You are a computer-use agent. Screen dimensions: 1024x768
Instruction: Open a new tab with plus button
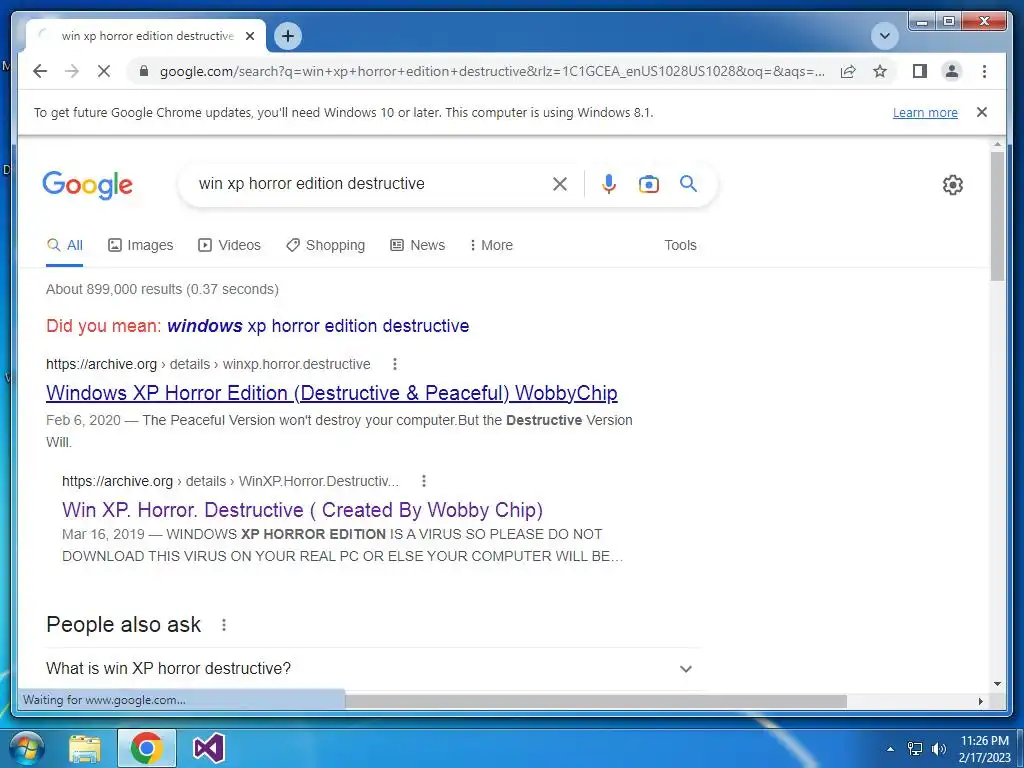tap(288, 36)
